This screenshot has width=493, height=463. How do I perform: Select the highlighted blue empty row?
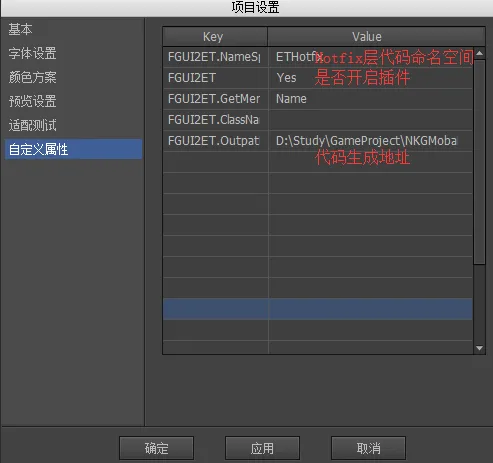(318, 309)
